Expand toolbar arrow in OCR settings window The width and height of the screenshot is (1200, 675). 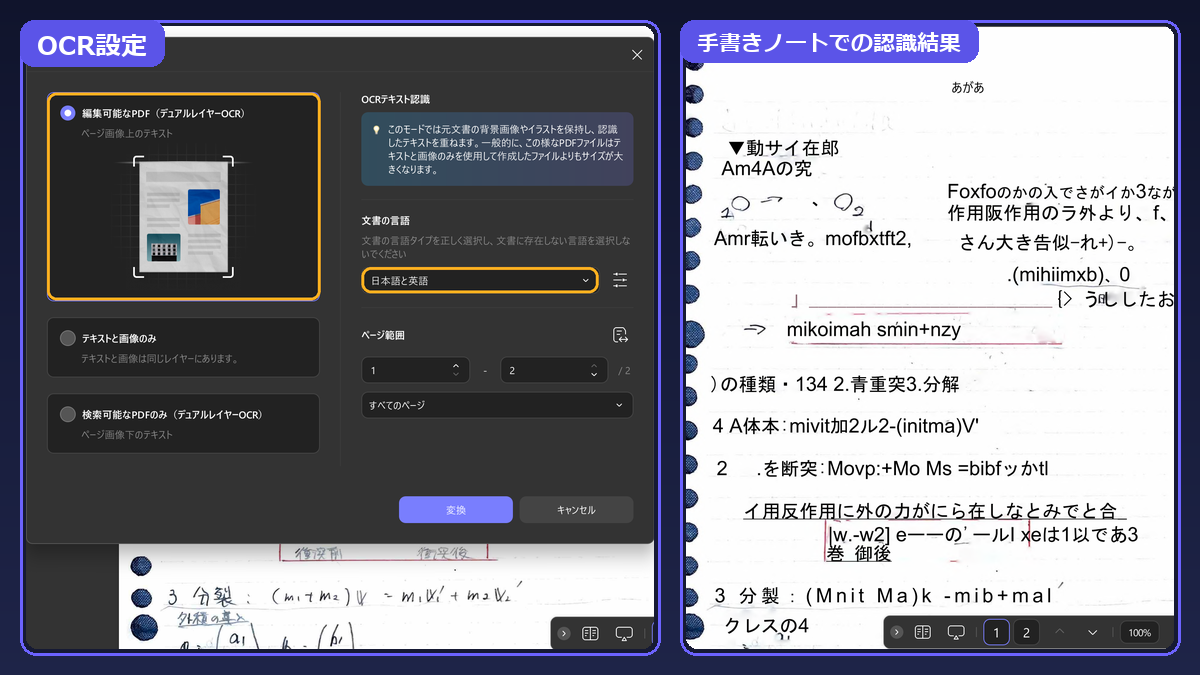coord(564,633)
